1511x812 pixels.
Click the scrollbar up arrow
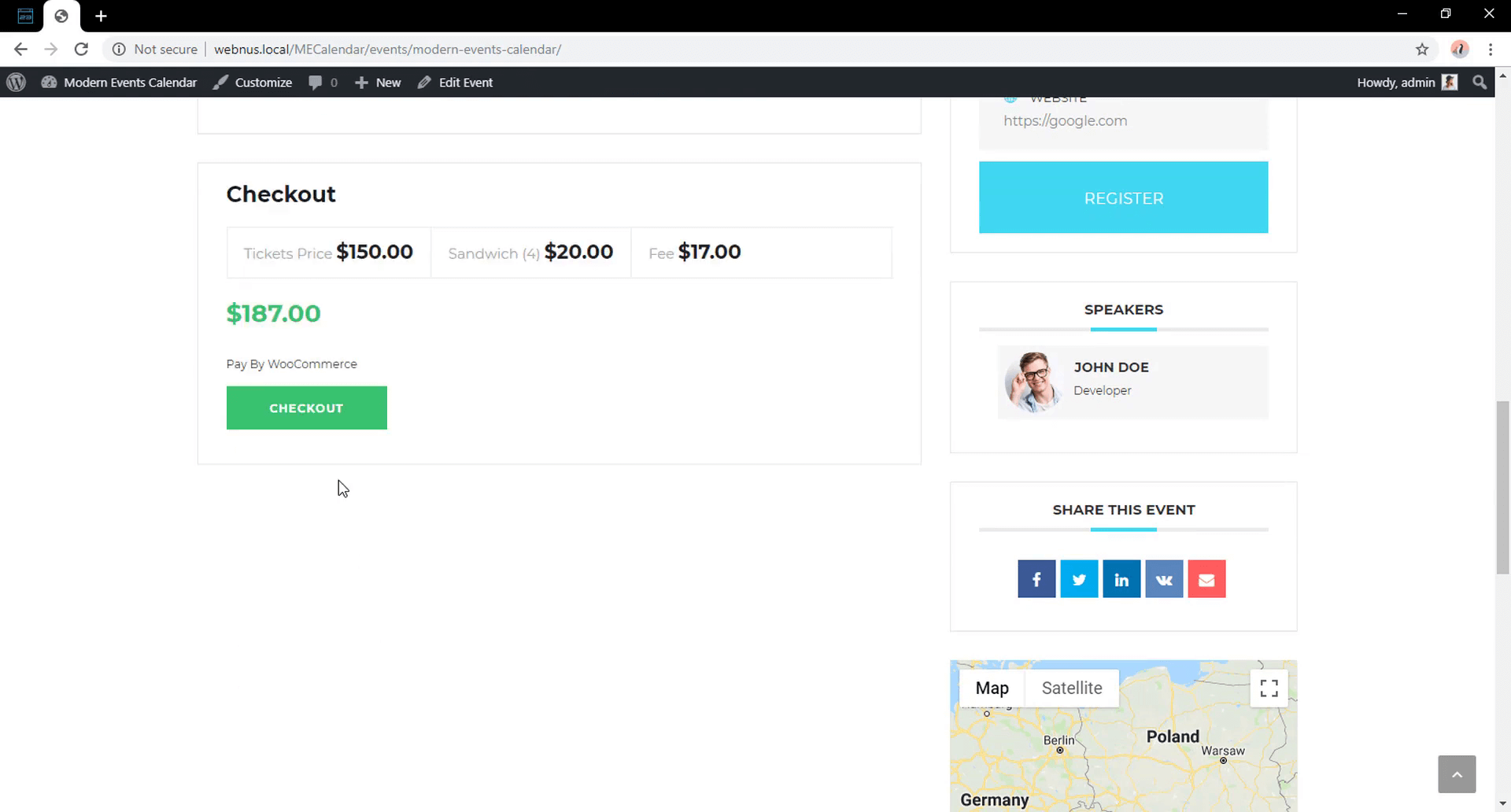pyautogui.click(x=1502, y=76)
